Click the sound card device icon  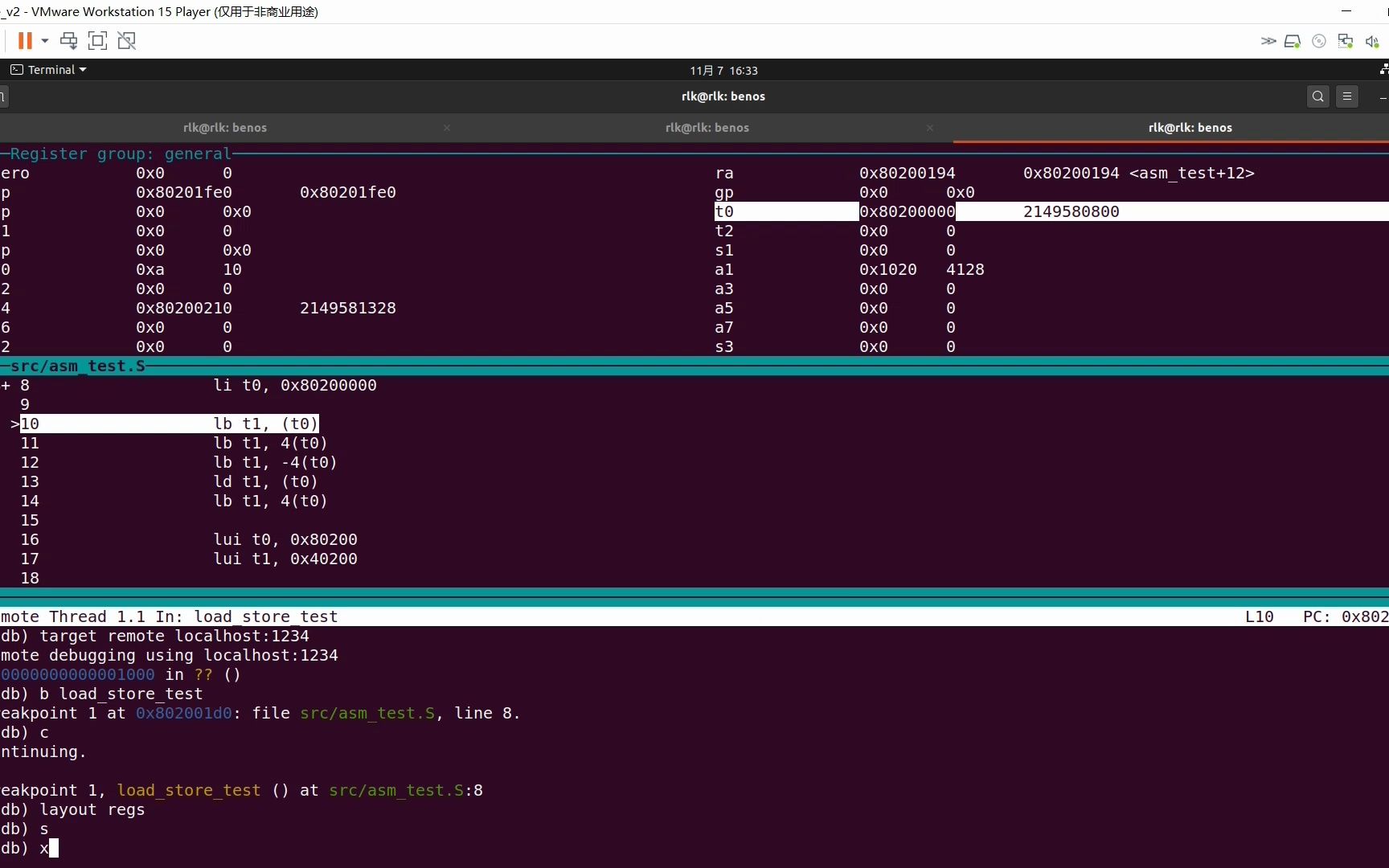(1372, 41)
